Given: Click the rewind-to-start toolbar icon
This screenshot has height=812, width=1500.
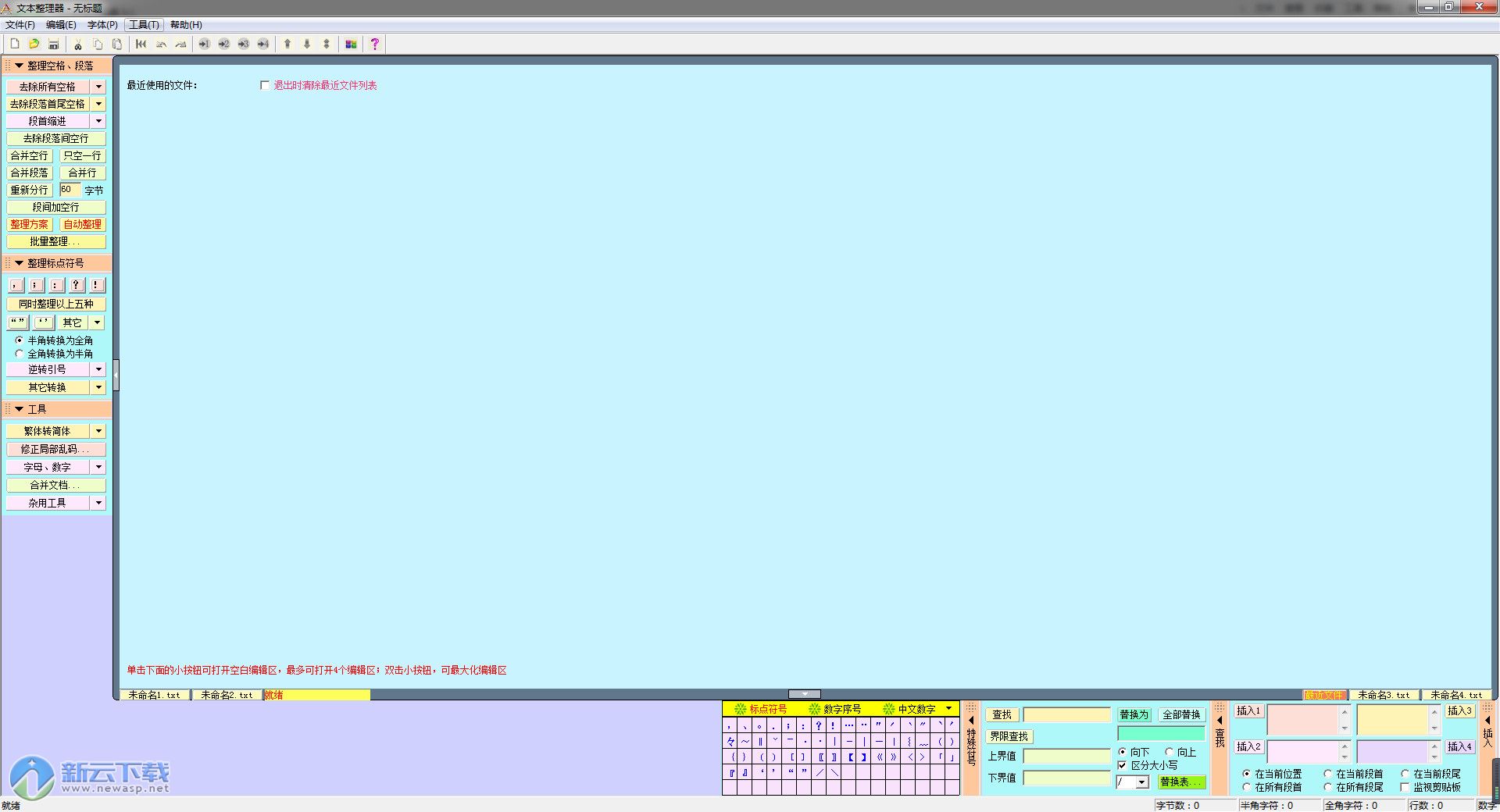Looking at the screenshot, I should [141, 44].
